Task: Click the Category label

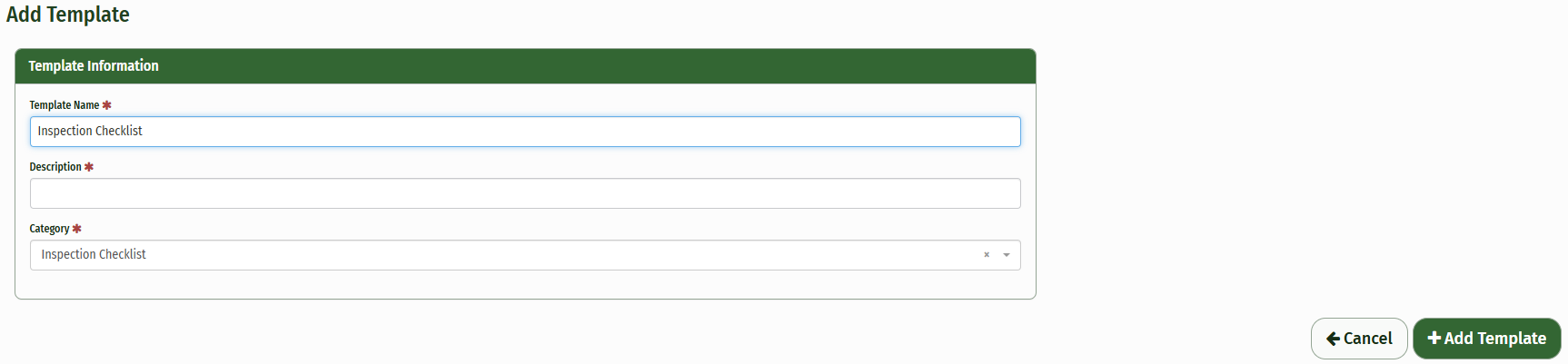Action: point(49,229)
